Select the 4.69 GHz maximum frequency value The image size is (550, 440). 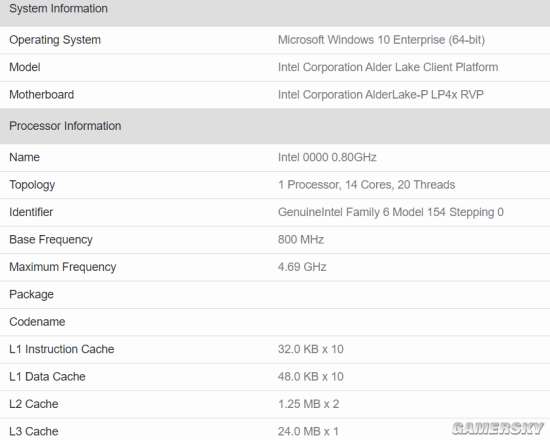point(302,267)
